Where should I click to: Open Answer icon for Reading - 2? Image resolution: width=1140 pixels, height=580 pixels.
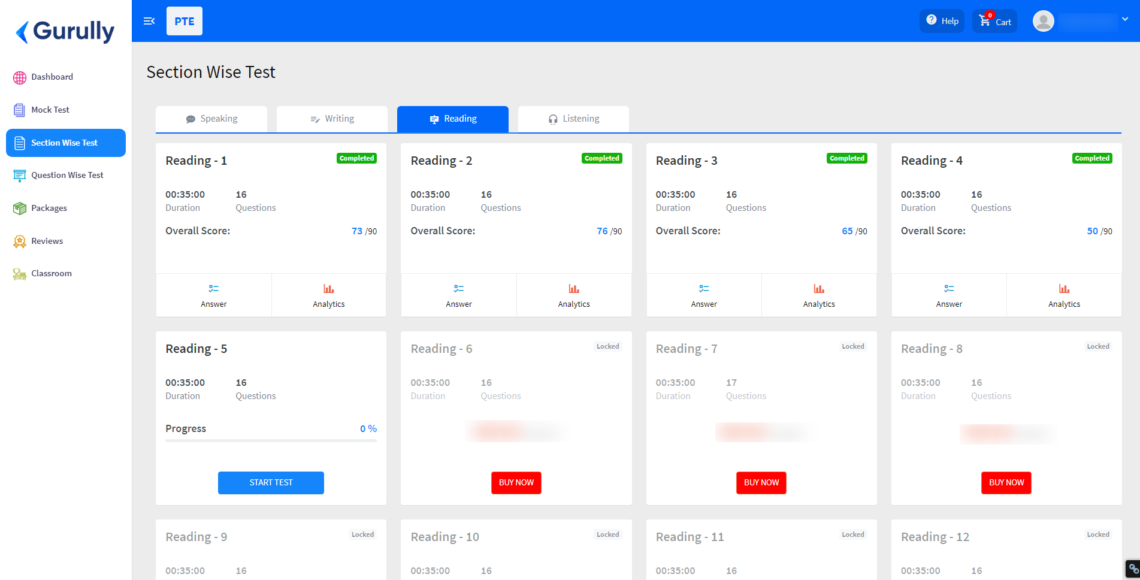[x=459, y=288]
